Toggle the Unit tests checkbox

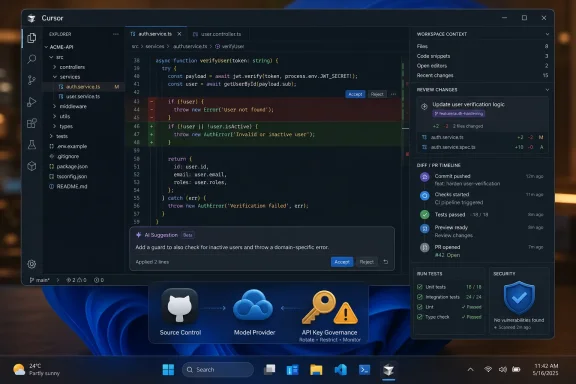point(420,287)
